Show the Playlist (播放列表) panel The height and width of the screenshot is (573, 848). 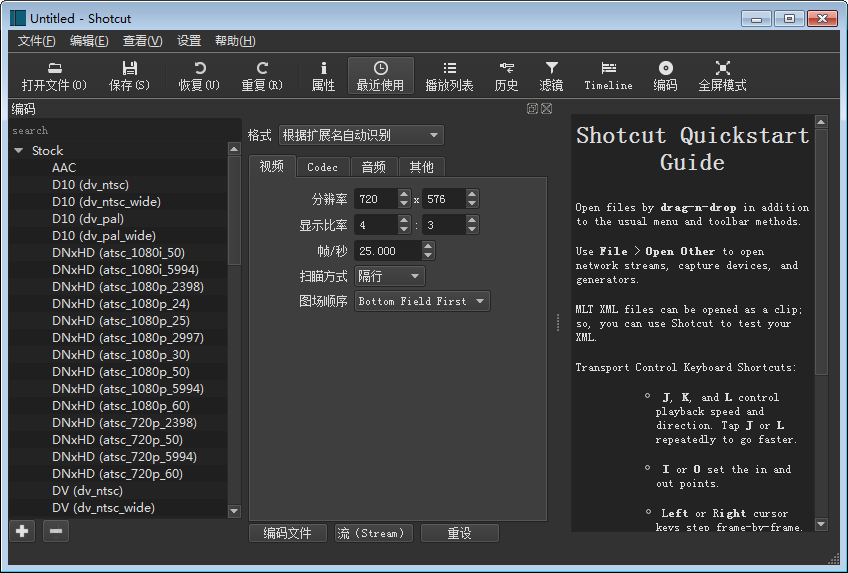(449, 75)
